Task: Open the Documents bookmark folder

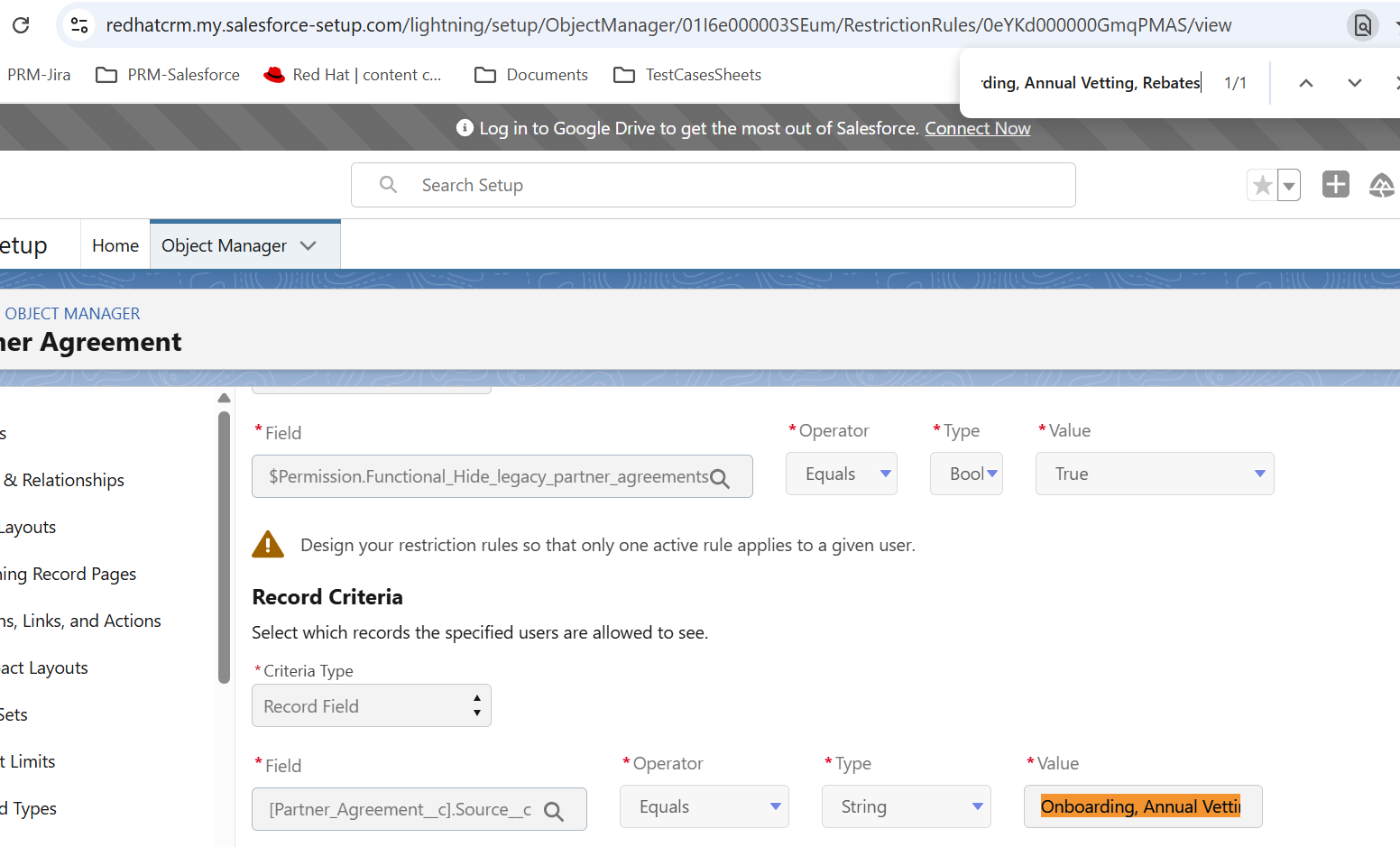Action: [531, 75]
